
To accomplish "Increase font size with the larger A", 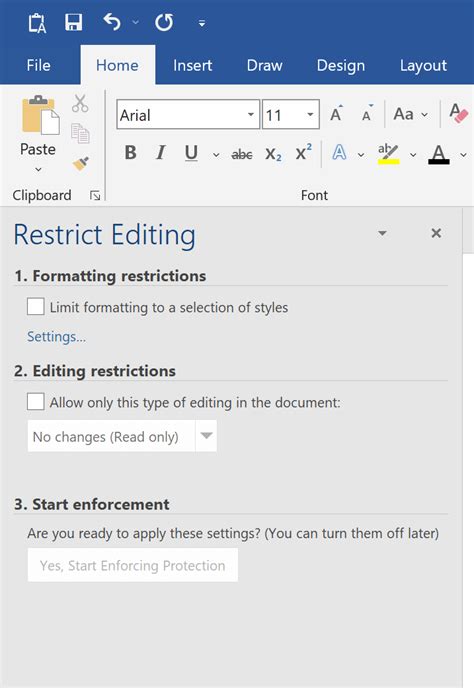I will pos(336,114).
